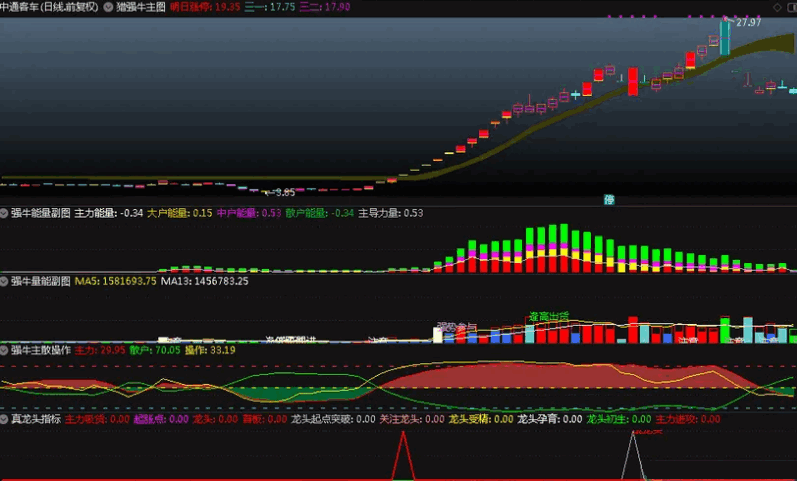The width and height of the screenshot is (797, 481).
Task: Click the 停 suspension marker icon
Action: (609, 200)
